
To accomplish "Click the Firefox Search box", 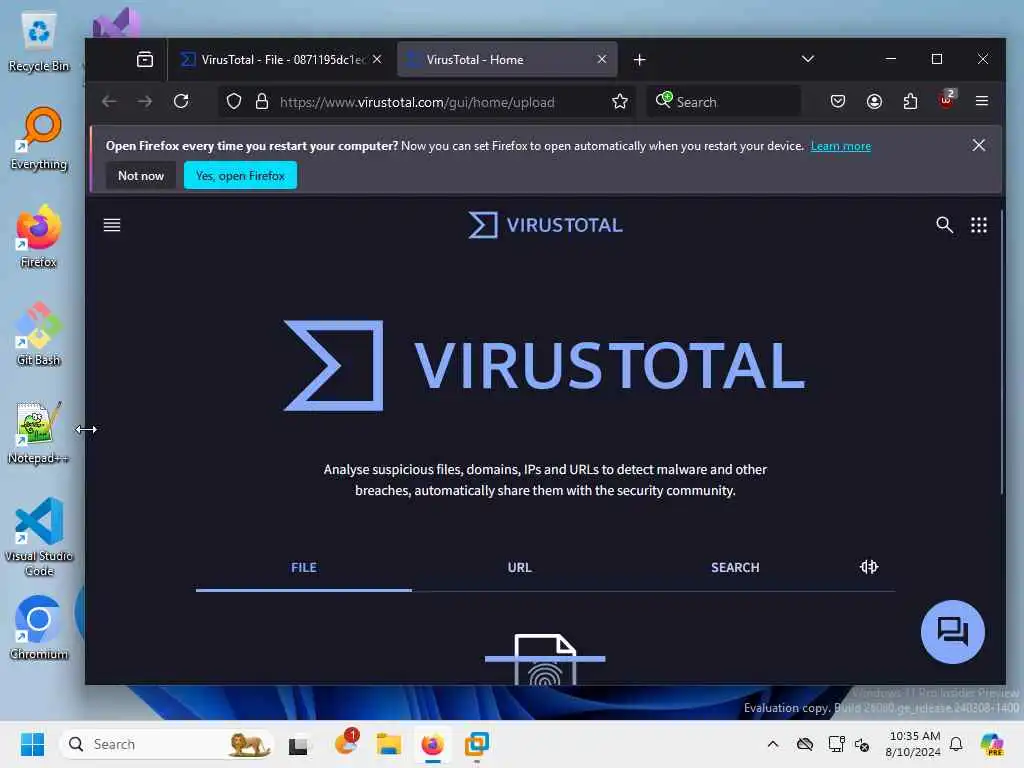I will [724, 102].
